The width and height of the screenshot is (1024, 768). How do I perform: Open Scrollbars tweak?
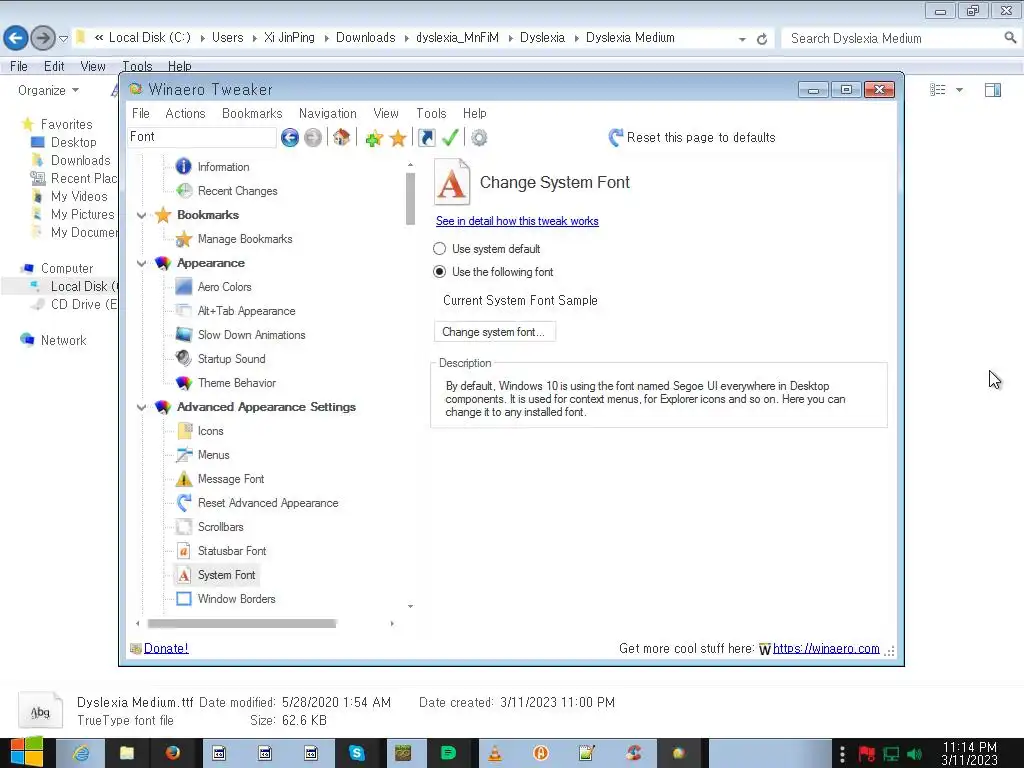click(221, 526)
